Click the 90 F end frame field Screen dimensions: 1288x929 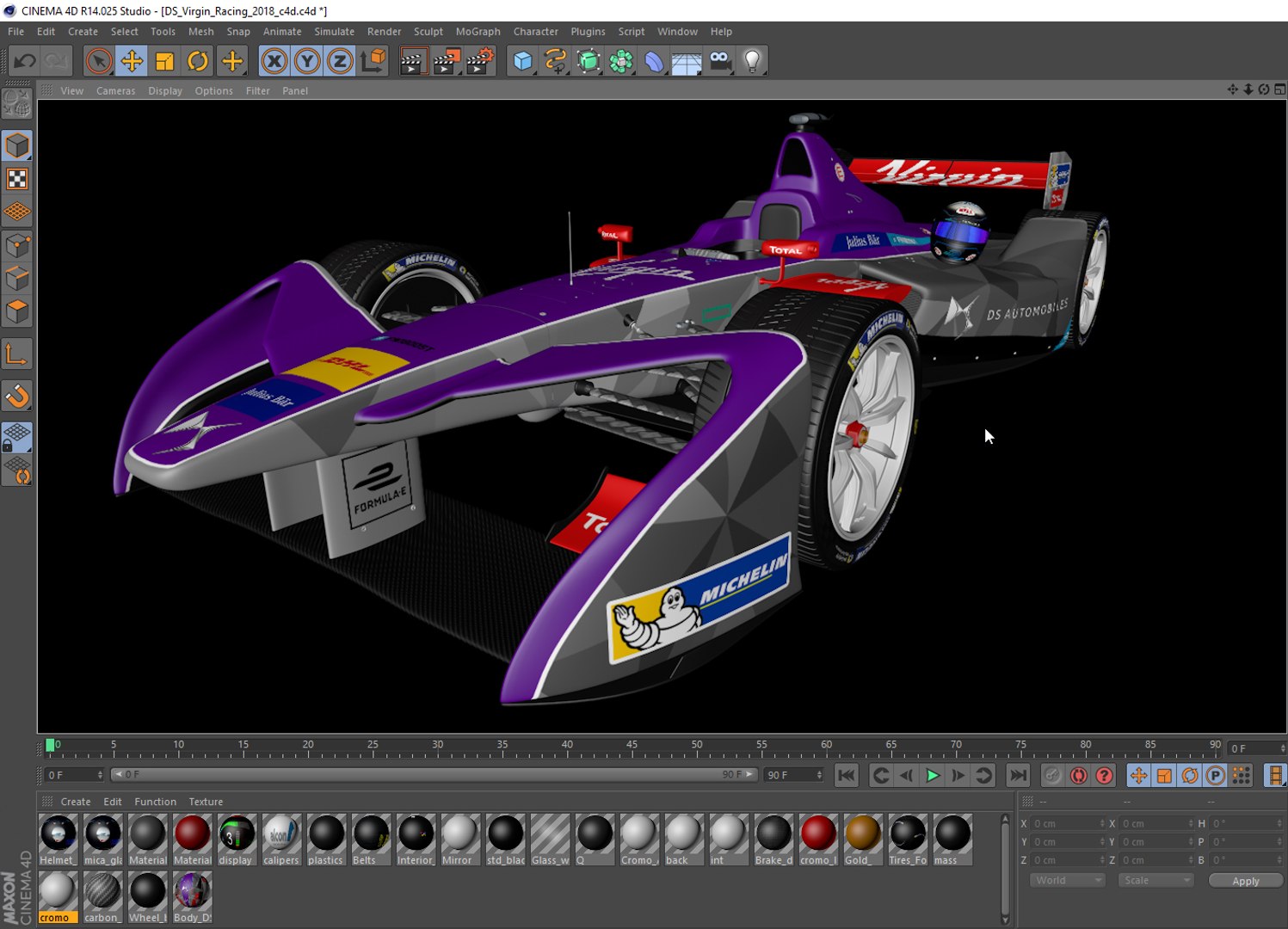794,775
